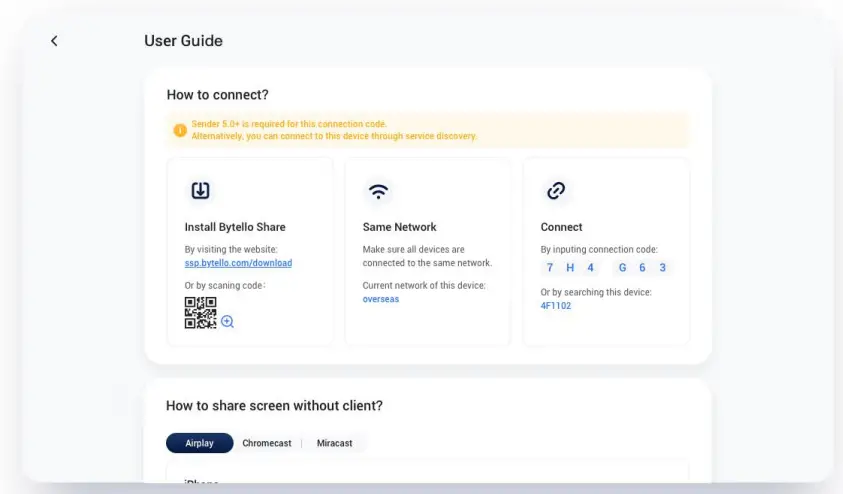Go back using the left arrow
This screenshot has height=494, width=843.
pos(54,41)
